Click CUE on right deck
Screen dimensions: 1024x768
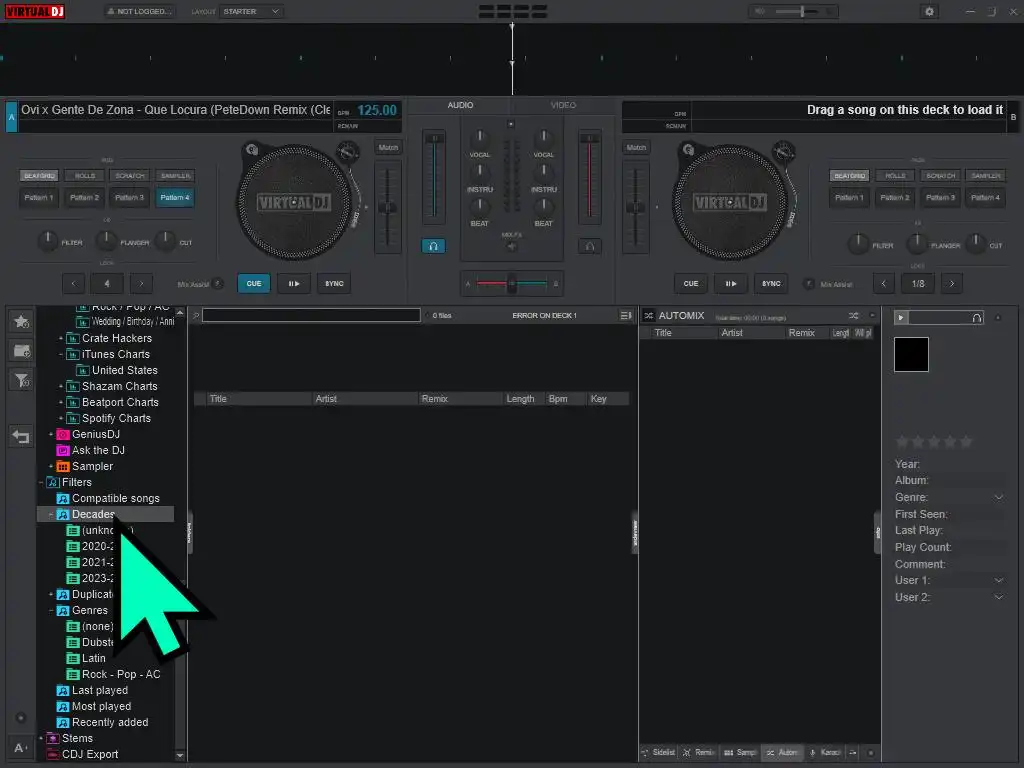[x=691, y=283]
